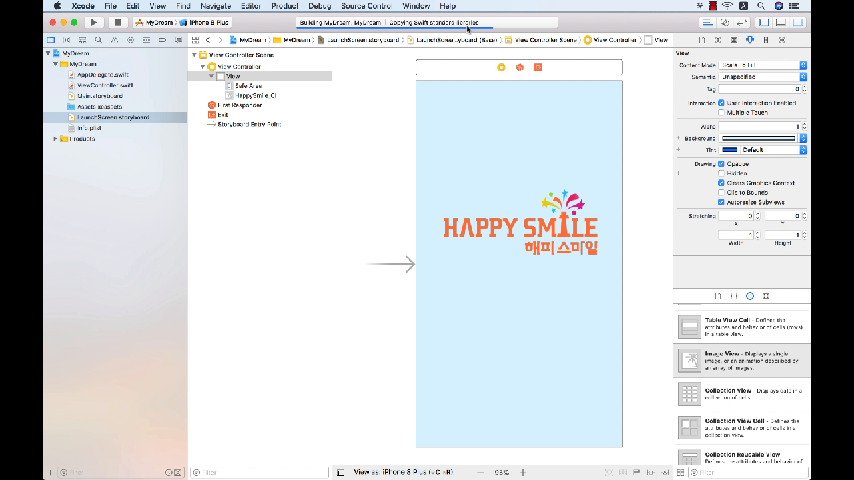
Task: Show the Attributes inspector
Action: tap(750, 40)
